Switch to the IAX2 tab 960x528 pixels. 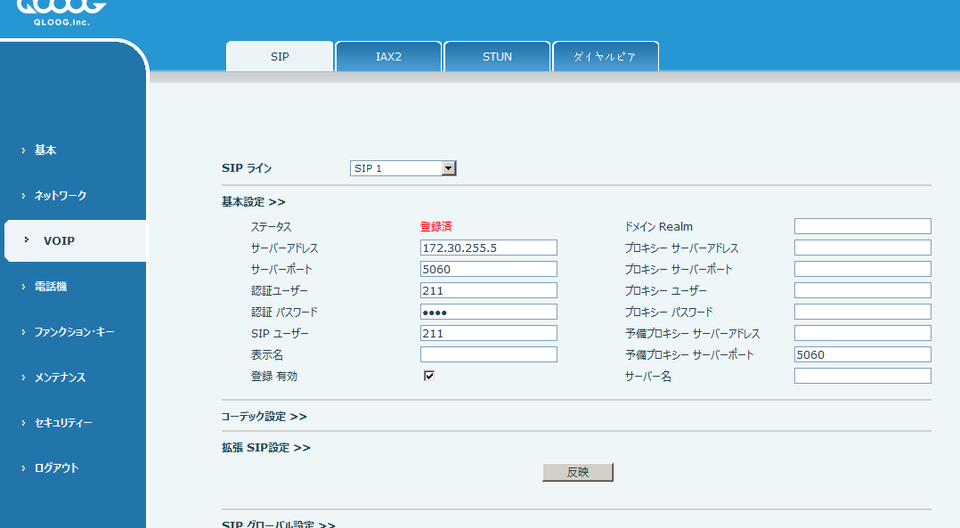click(388, 57)
